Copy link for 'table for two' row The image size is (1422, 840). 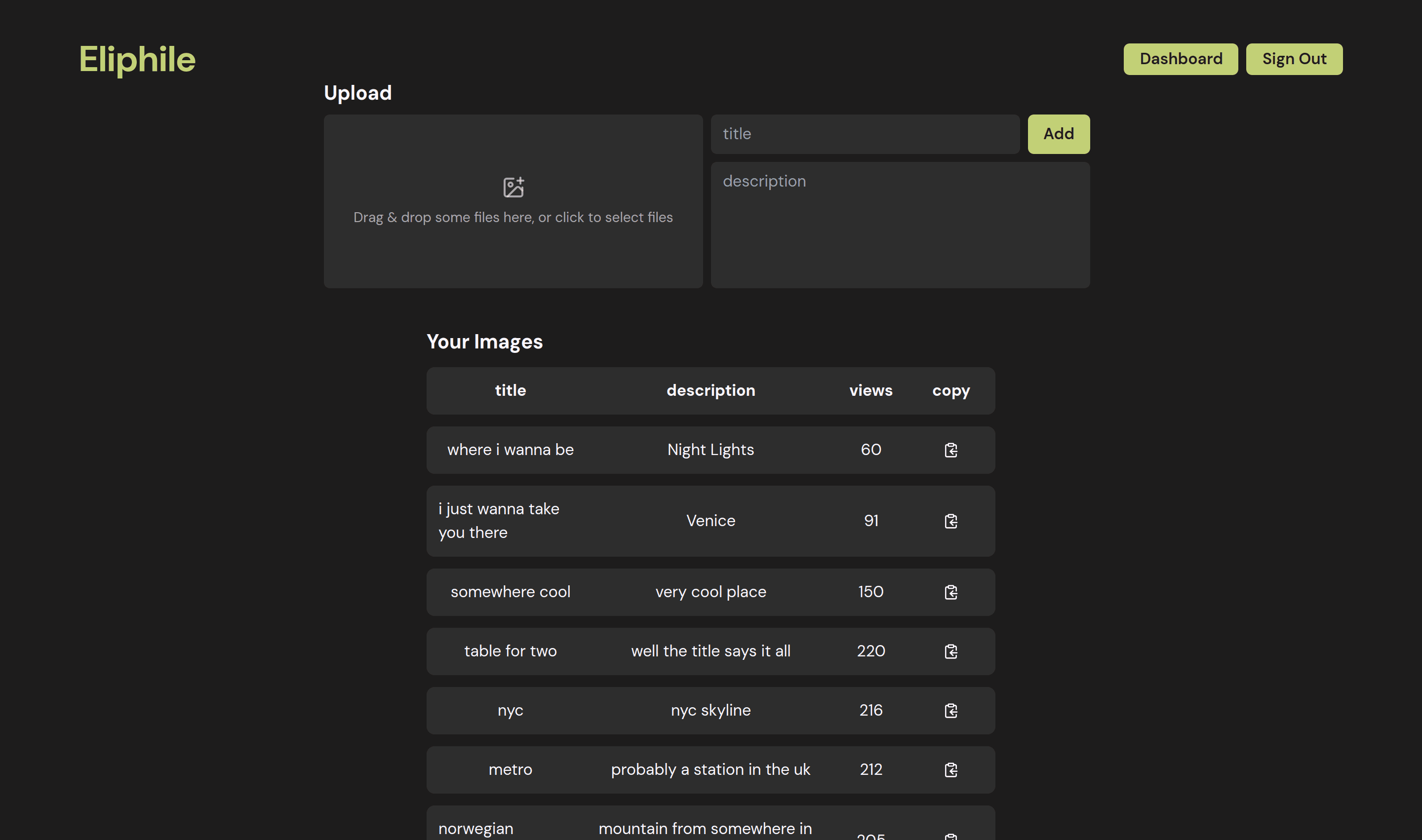coord(951,651)
